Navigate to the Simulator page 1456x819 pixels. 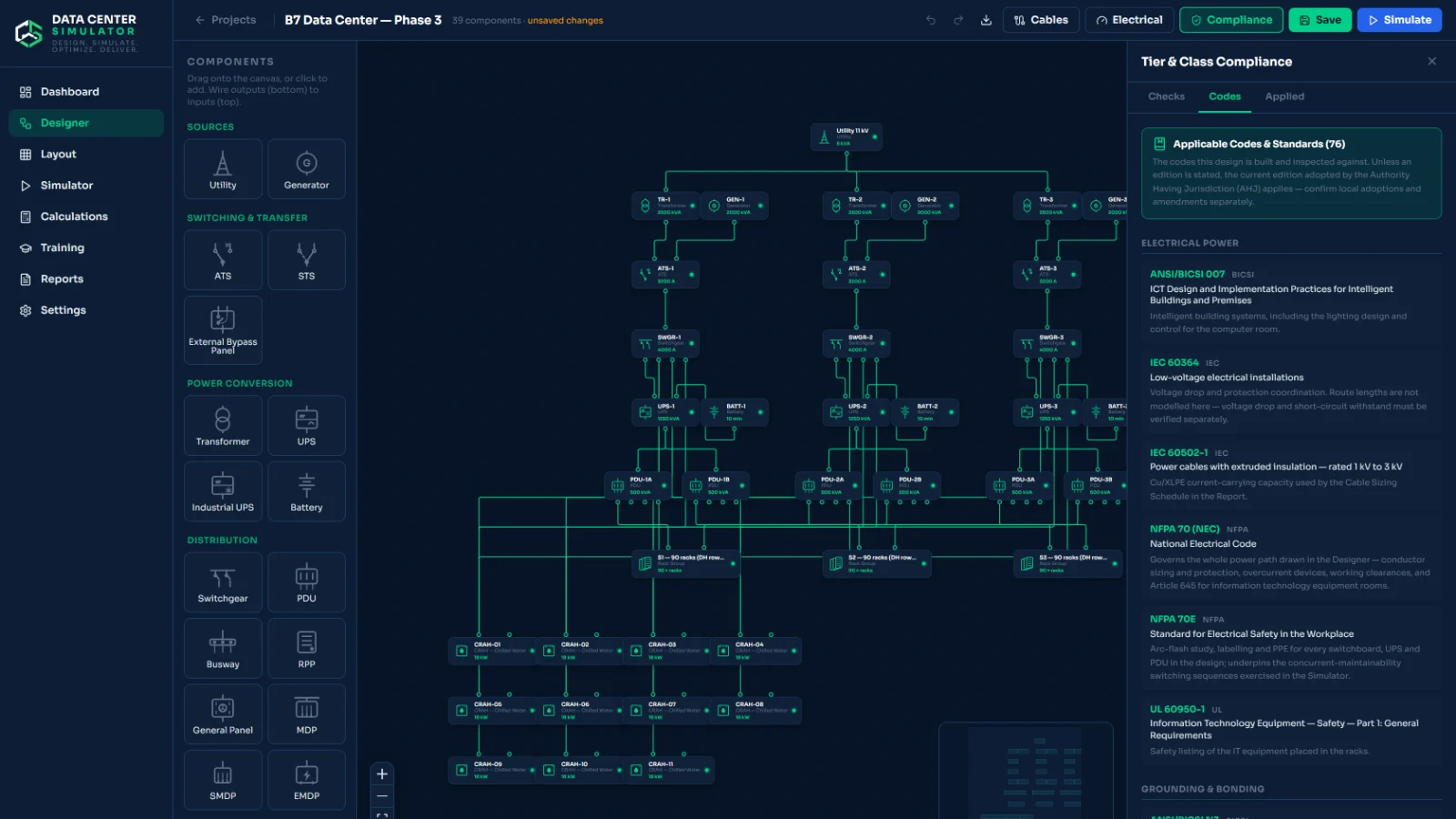point(86,186)
